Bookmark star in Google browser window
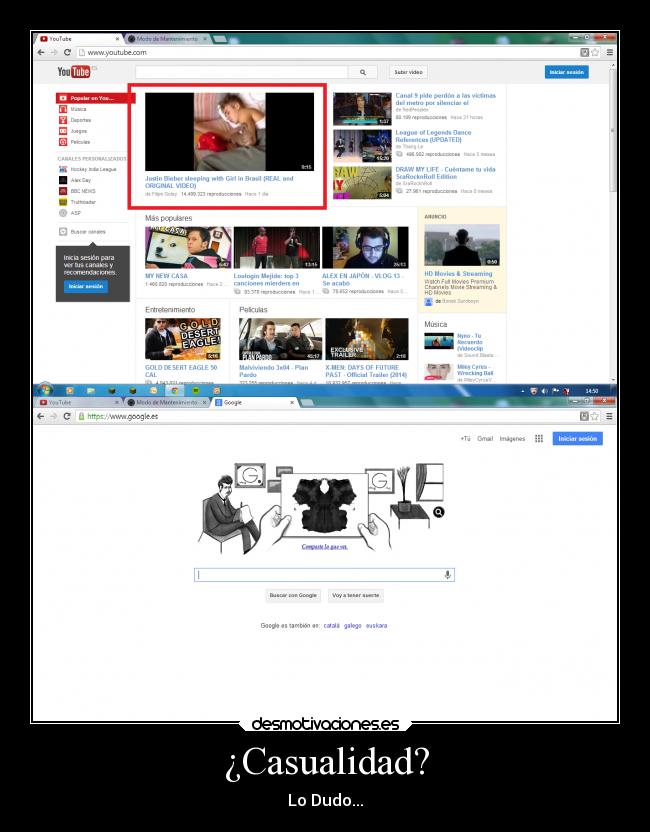This screenshot has width=650, height=832. click(x=595, y=417)
